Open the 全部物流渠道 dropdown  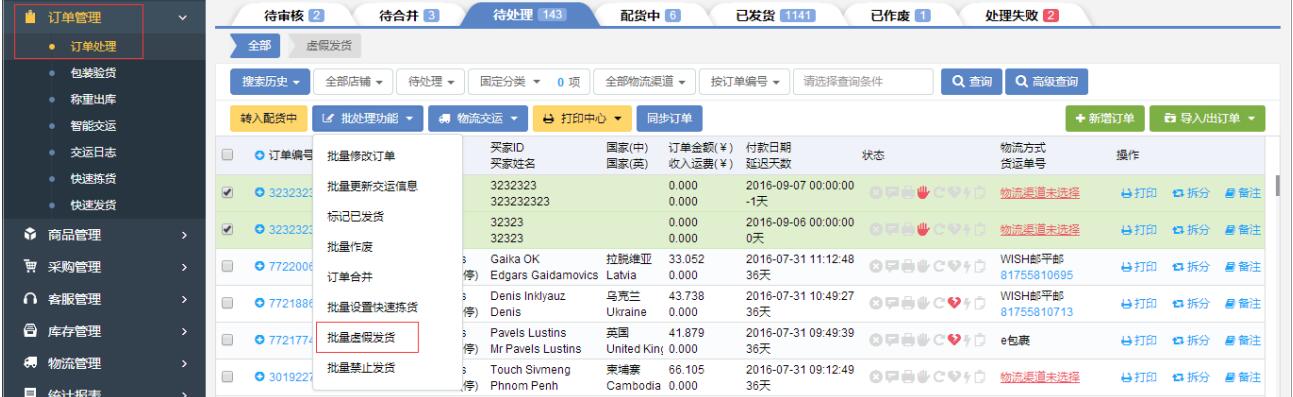coord(645,81)
